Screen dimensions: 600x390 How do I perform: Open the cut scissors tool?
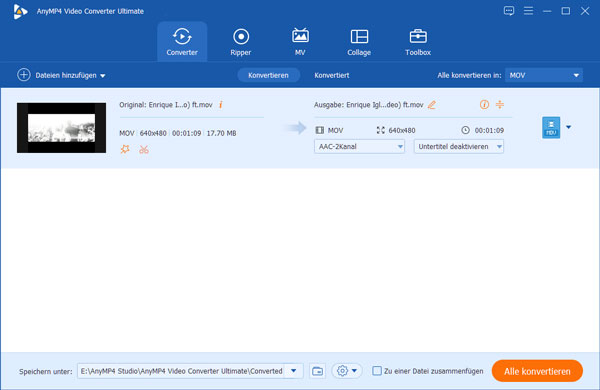point(144,150)
